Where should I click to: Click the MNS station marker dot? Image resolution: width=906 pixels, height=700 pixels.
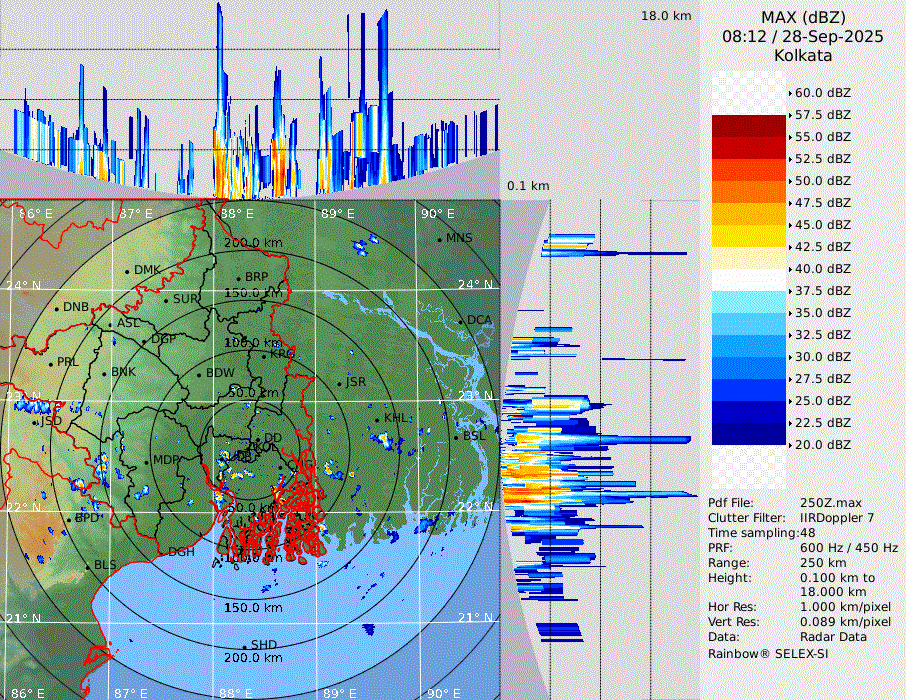[439, 239]
